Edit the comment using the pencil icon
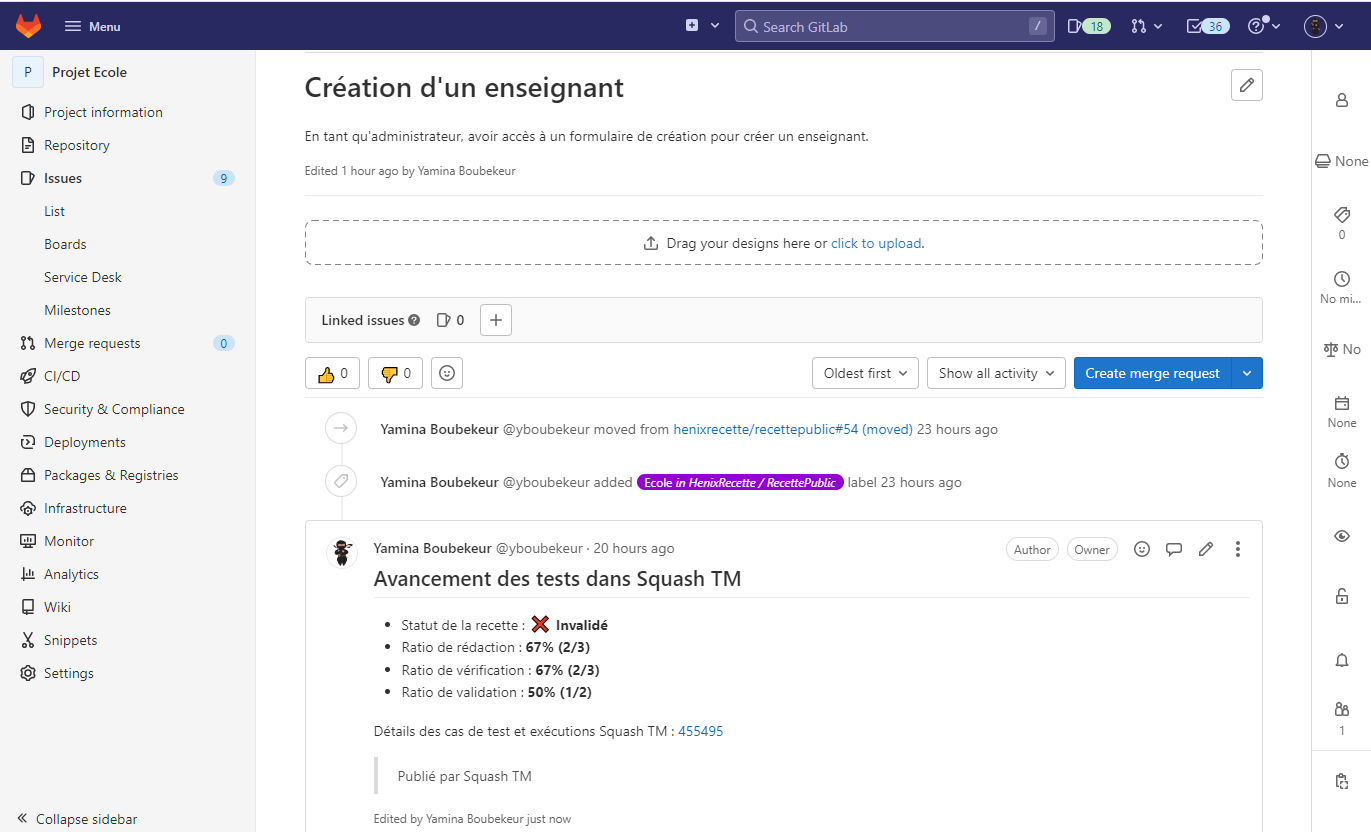The height and width of the screenshot is (832, 1371). 1205,548
